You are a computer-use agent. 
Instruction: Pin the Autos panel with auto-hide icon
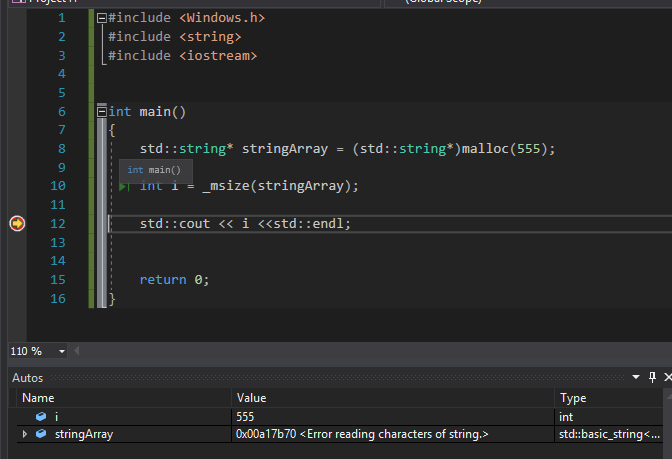coord(652,377)
